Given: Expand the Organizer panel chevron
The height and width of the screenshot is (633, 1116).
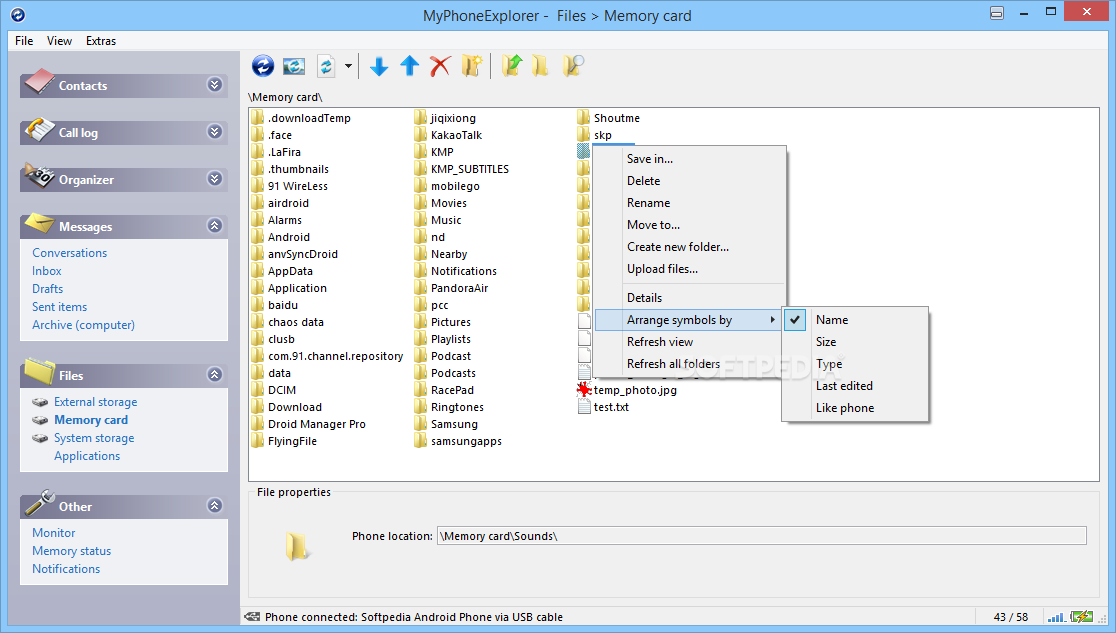Looking at the screenshot, I should click(x=214, y=179).
